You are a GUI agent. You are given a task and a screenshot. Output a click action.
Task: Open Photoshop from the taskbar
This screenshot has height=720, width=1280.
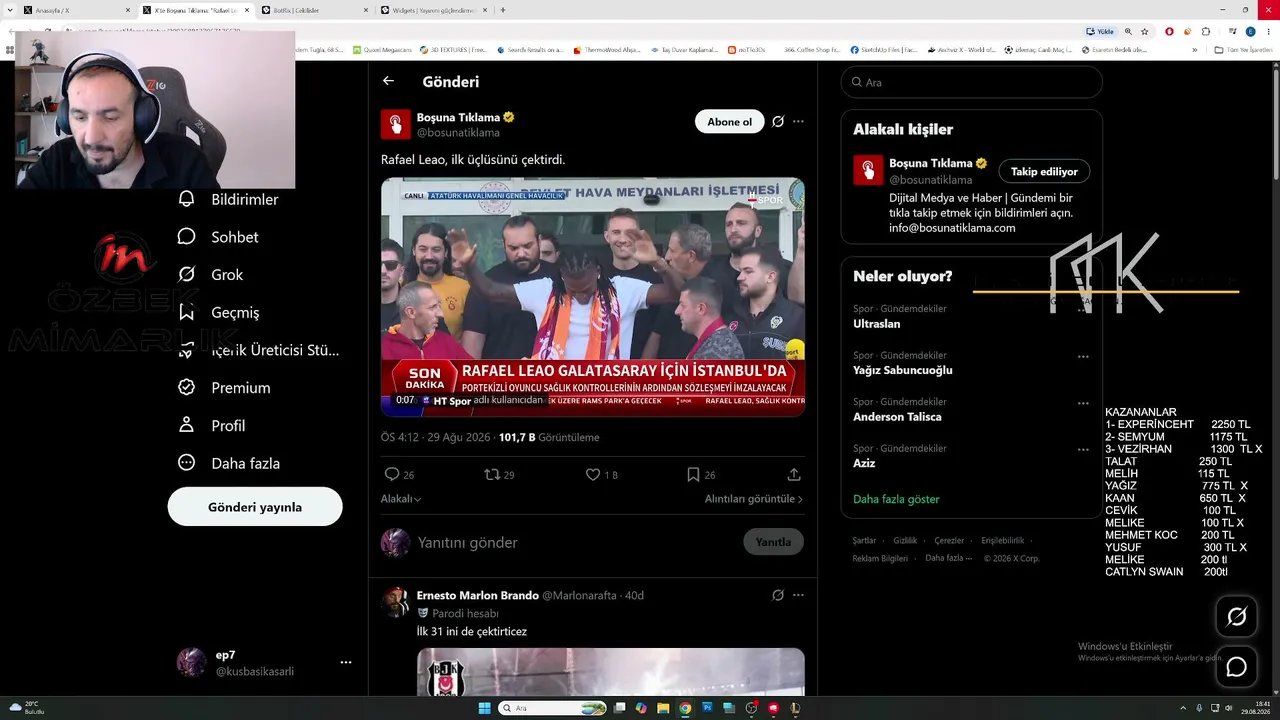tap(707, 708)
